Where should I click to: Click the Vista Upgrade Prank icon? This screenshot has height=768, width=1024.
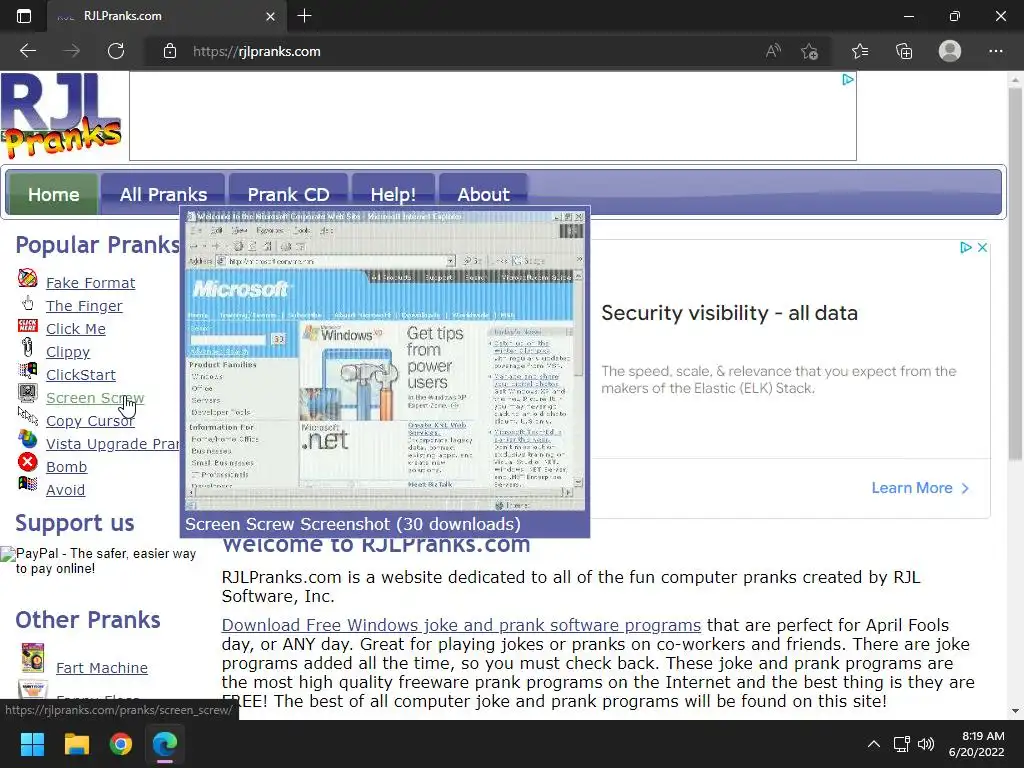(x=27, y=439)
